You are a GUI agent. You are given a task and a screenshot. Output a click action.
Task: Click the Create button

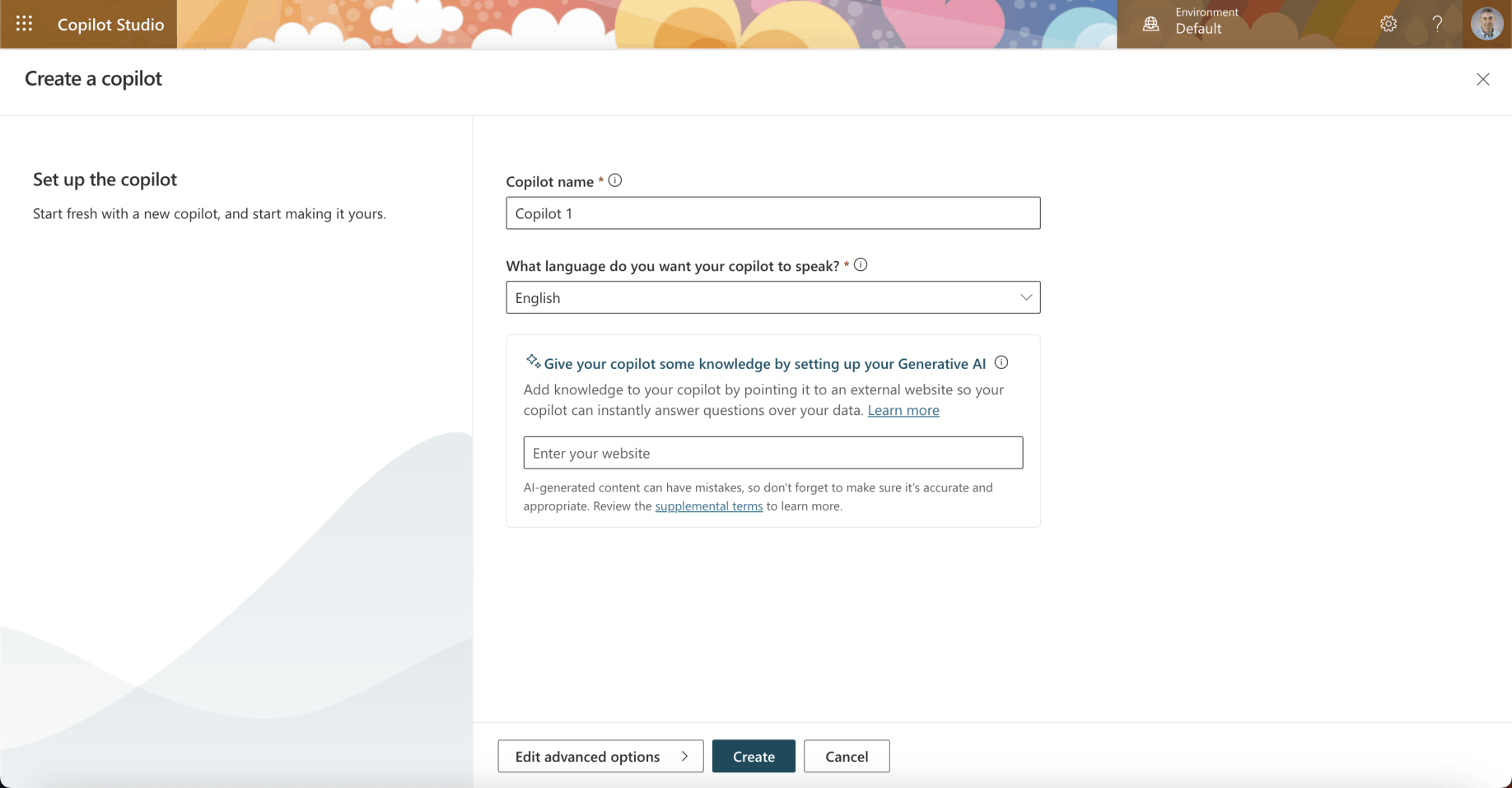point(754,756)
